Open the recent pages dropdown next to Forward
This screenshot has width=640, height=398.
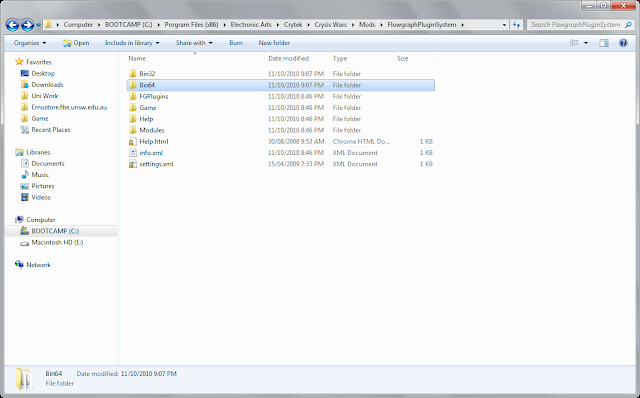(x=38, y=25)
